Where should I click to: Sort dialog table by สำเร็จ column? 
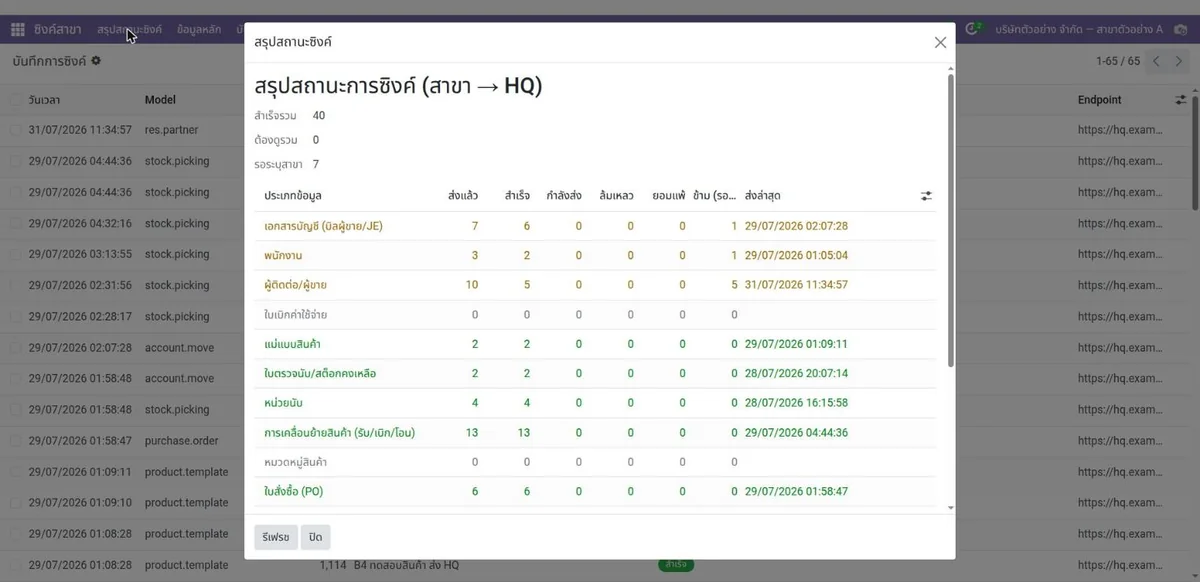(517, 196)
